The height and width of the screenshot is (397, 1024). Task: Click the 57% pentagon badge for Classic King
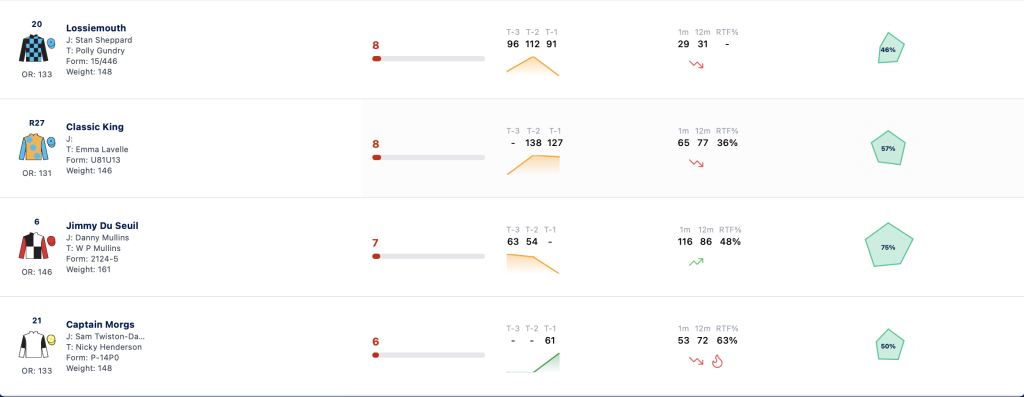point(888,148)
